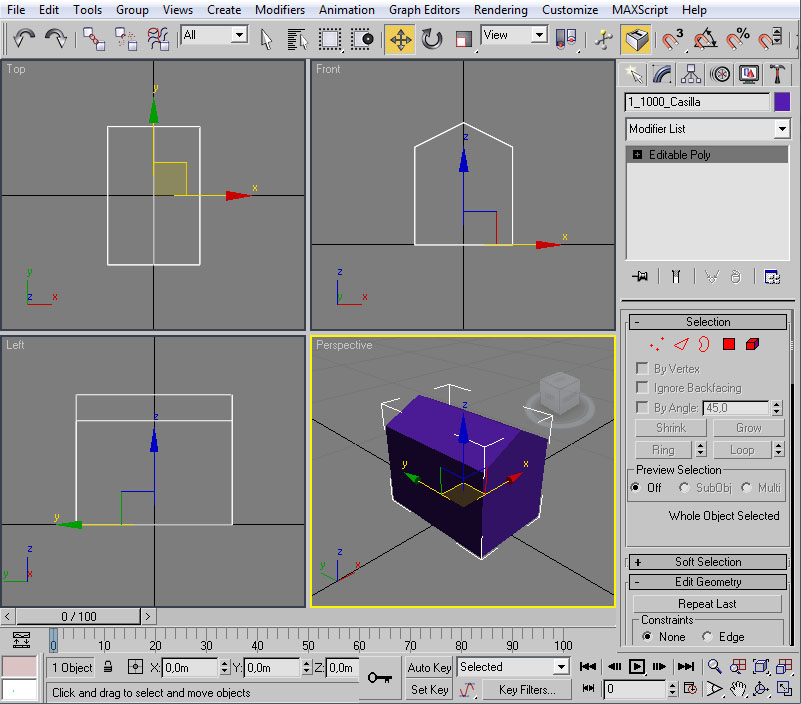Enable the By Vertex checkbox
Screen dimensions: 801x704
click(642, 369)
